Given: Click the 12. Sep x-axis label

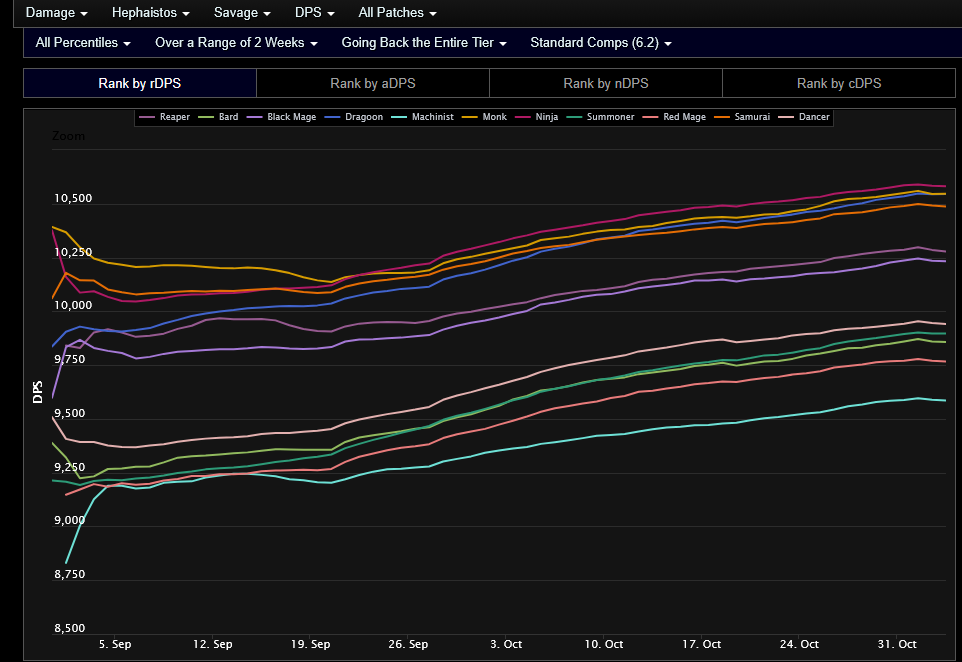Looking at the screenshot, I should tap(213, 644).
